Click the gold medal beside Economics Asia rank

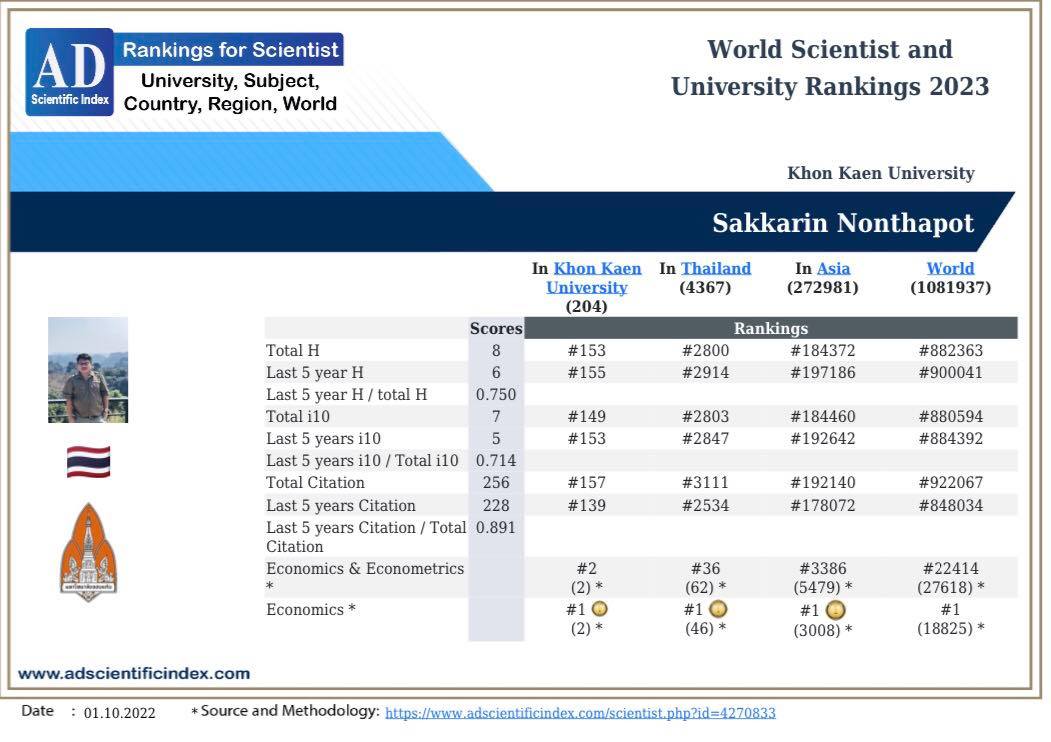[x=835, y=611]
